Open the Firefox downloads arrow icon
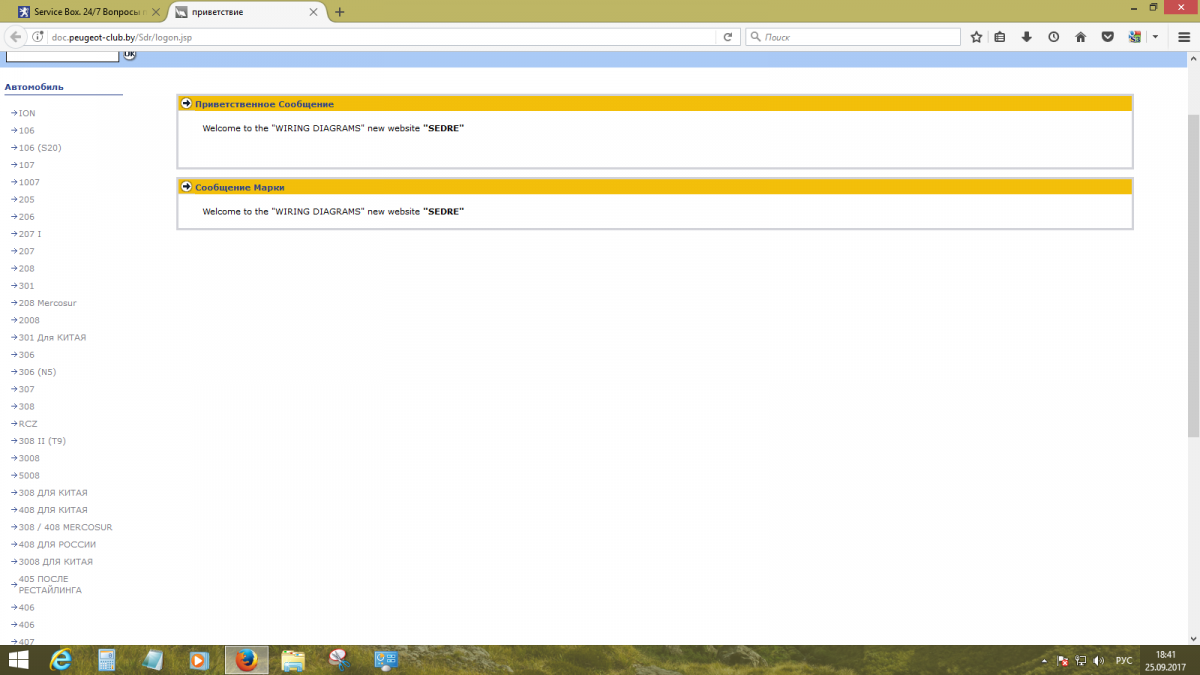The height and width of the screenshot is (675, 1200). [x=1027, y=37]
